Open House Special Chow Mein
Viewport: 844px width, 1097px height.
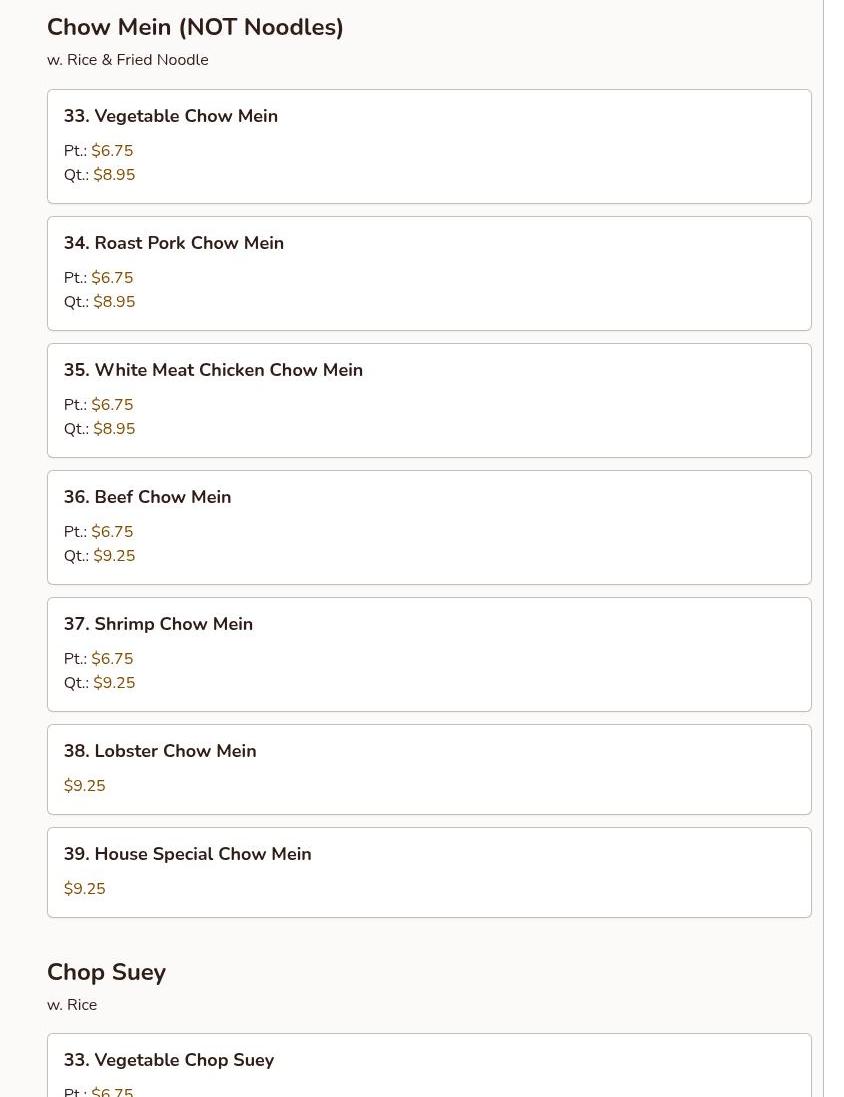(187, 854)
